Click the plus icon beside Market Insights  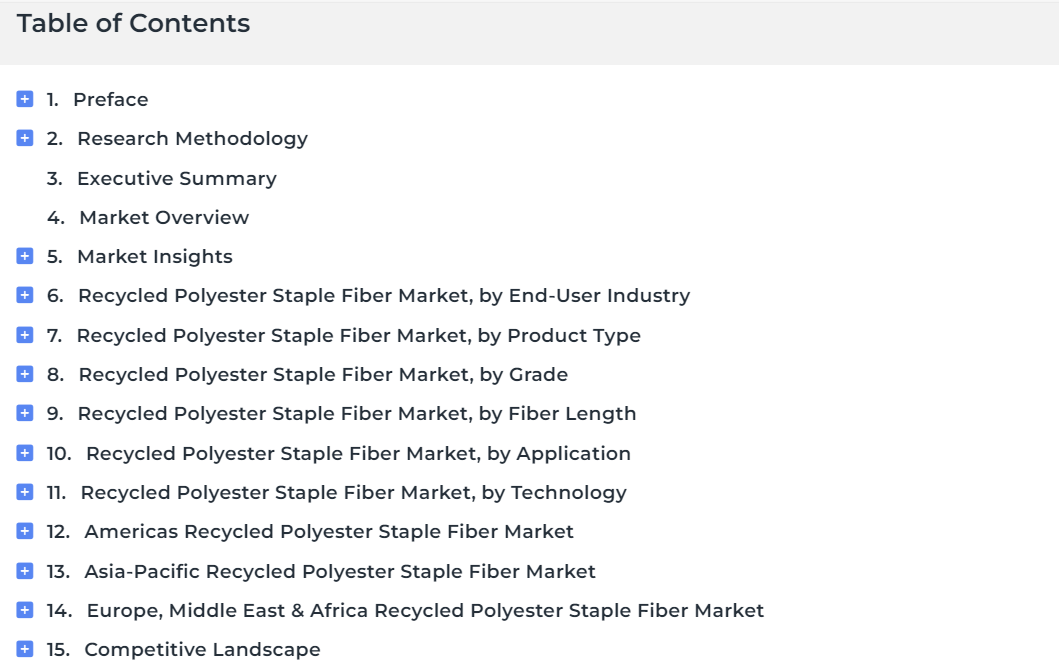25,257
